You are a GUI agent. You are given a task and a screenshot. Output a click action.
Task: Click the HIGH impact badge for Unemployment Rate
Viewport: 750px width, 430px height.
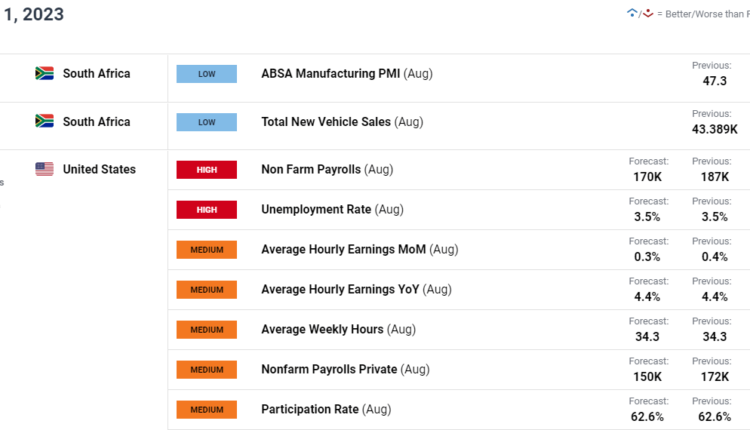pyautogui.click(x=206, y=210)
